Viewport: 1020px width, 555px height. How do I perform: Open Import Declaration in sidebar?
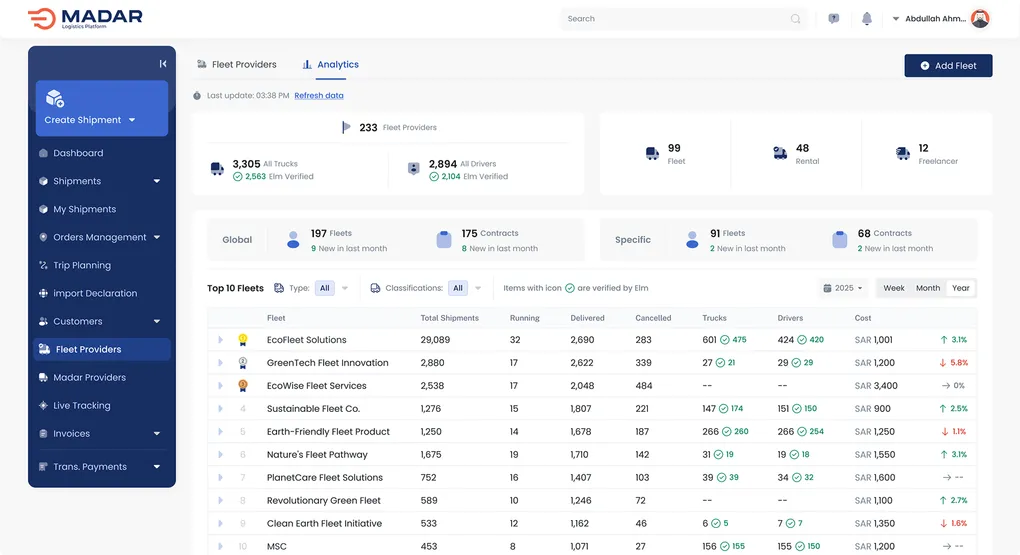point(94,294)
